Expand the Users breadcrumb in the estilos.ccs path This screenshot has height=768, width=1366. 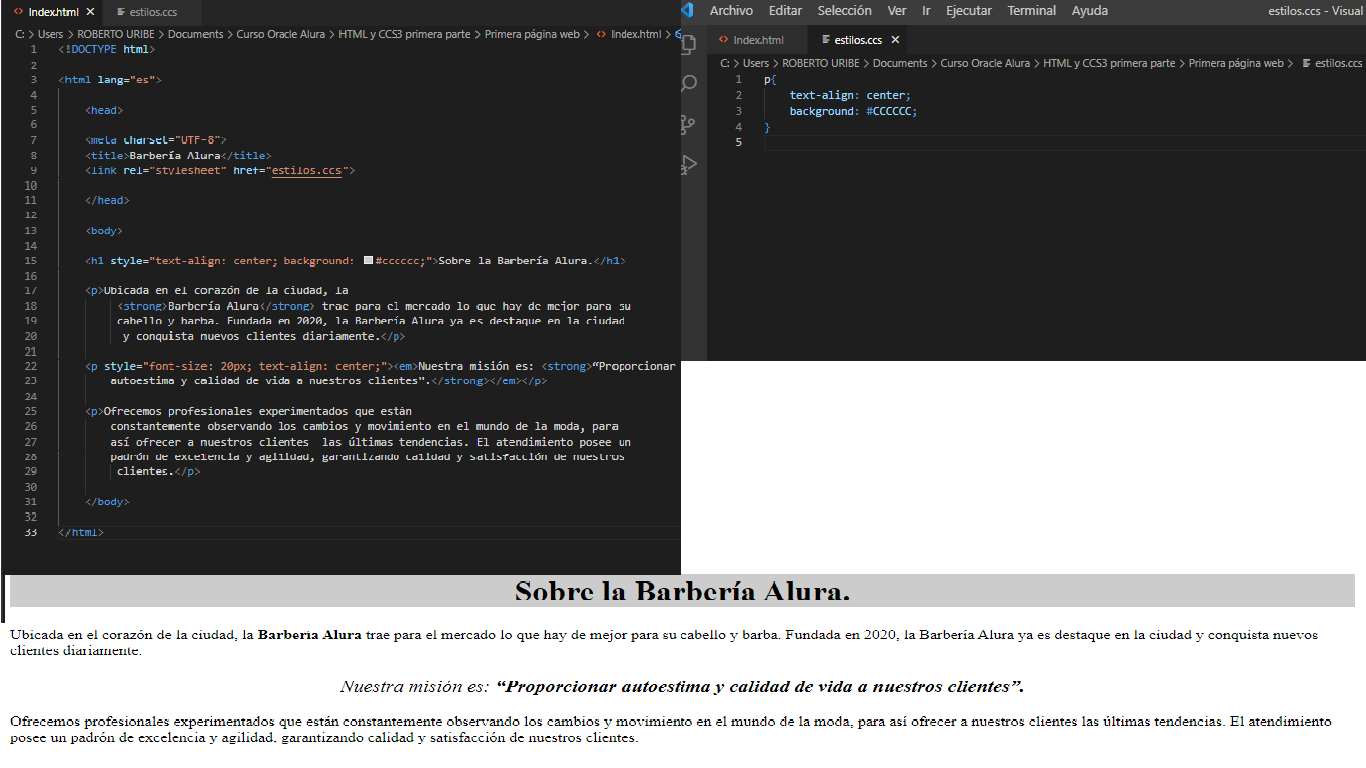click(755, 63)
